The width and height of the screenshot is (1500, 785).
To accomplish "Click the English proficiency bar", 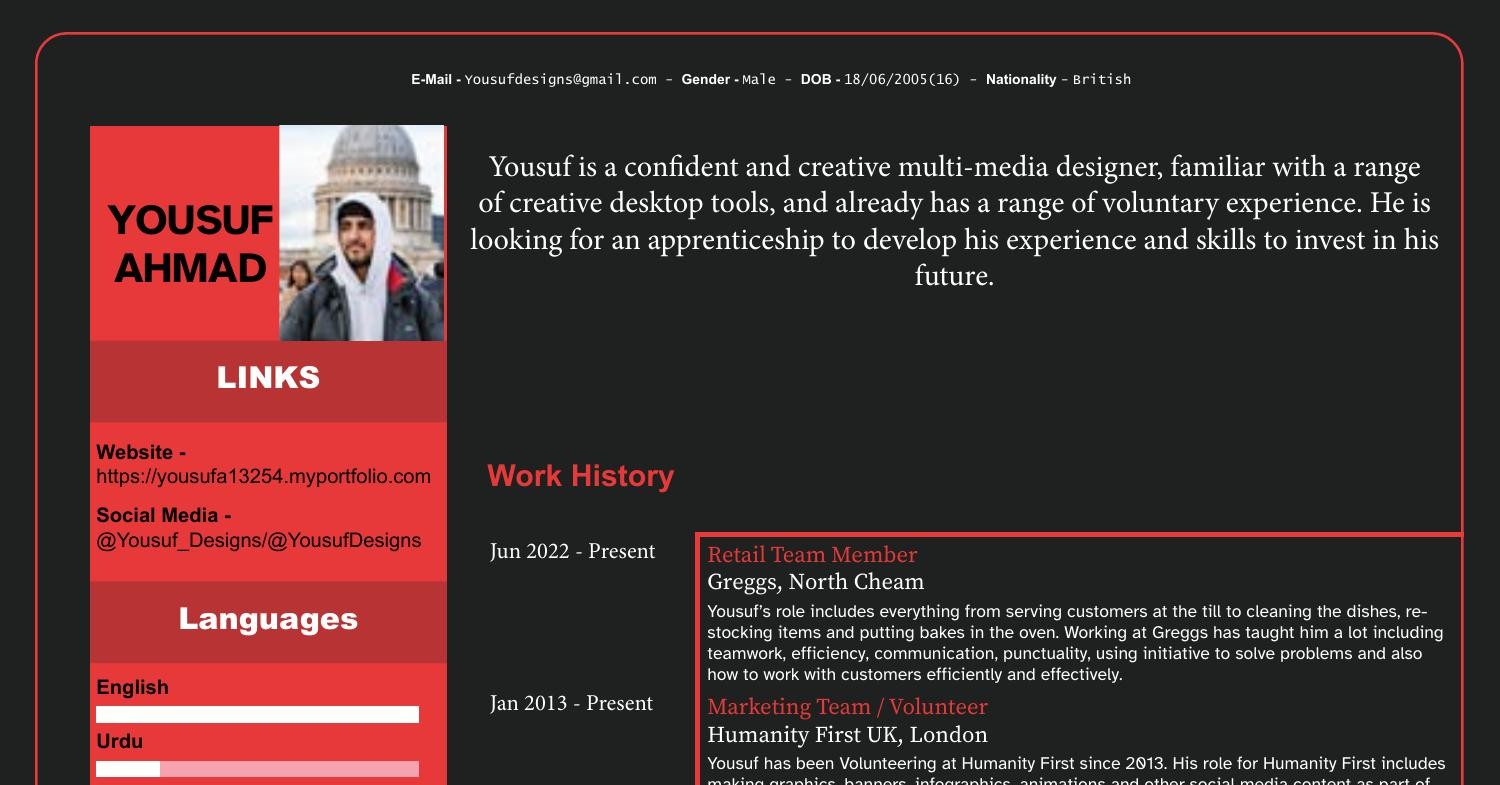I will pyautogui.click(x=257, y=713).
